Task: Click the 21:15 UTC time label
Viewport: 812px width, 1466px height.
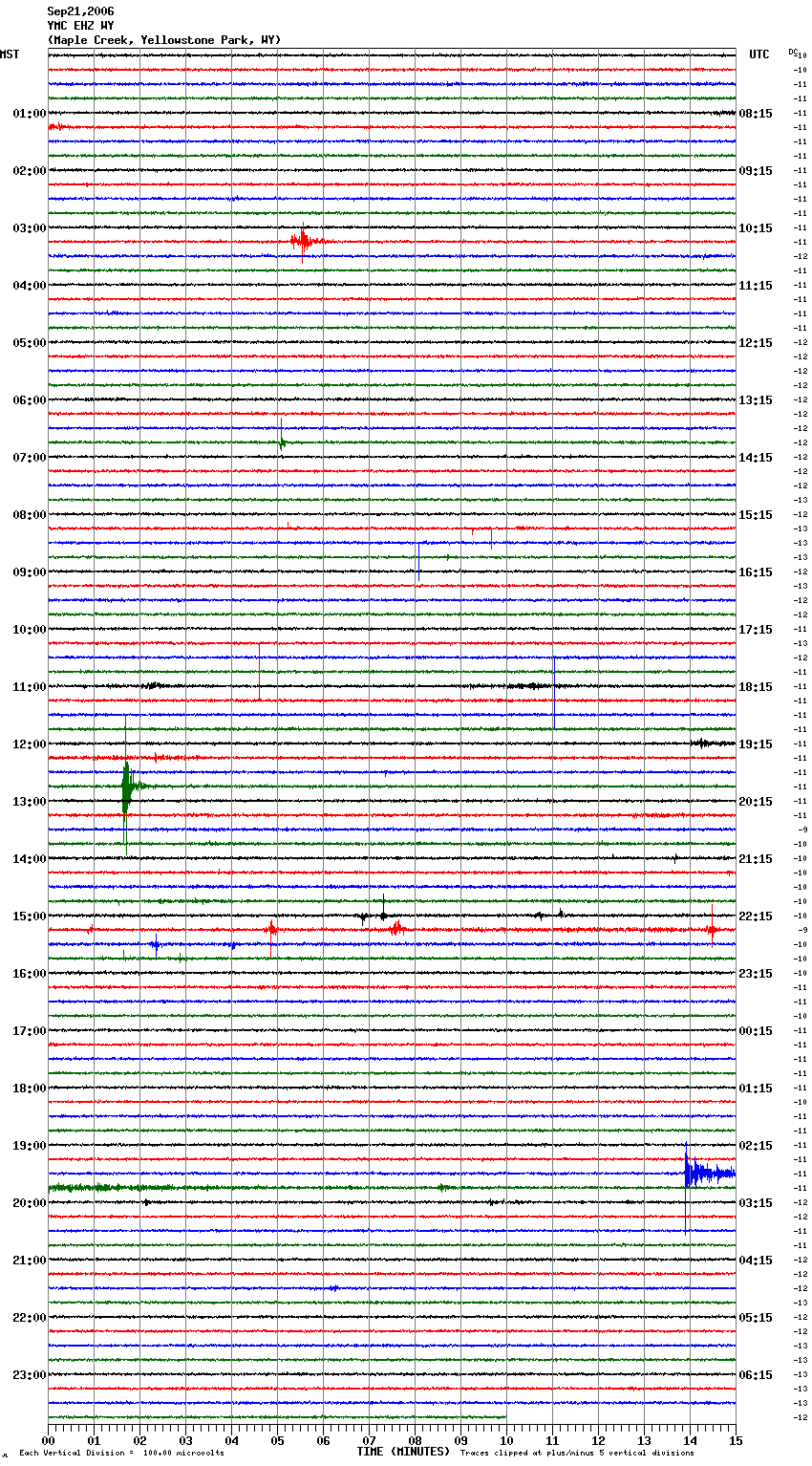Action: point(756,859)
